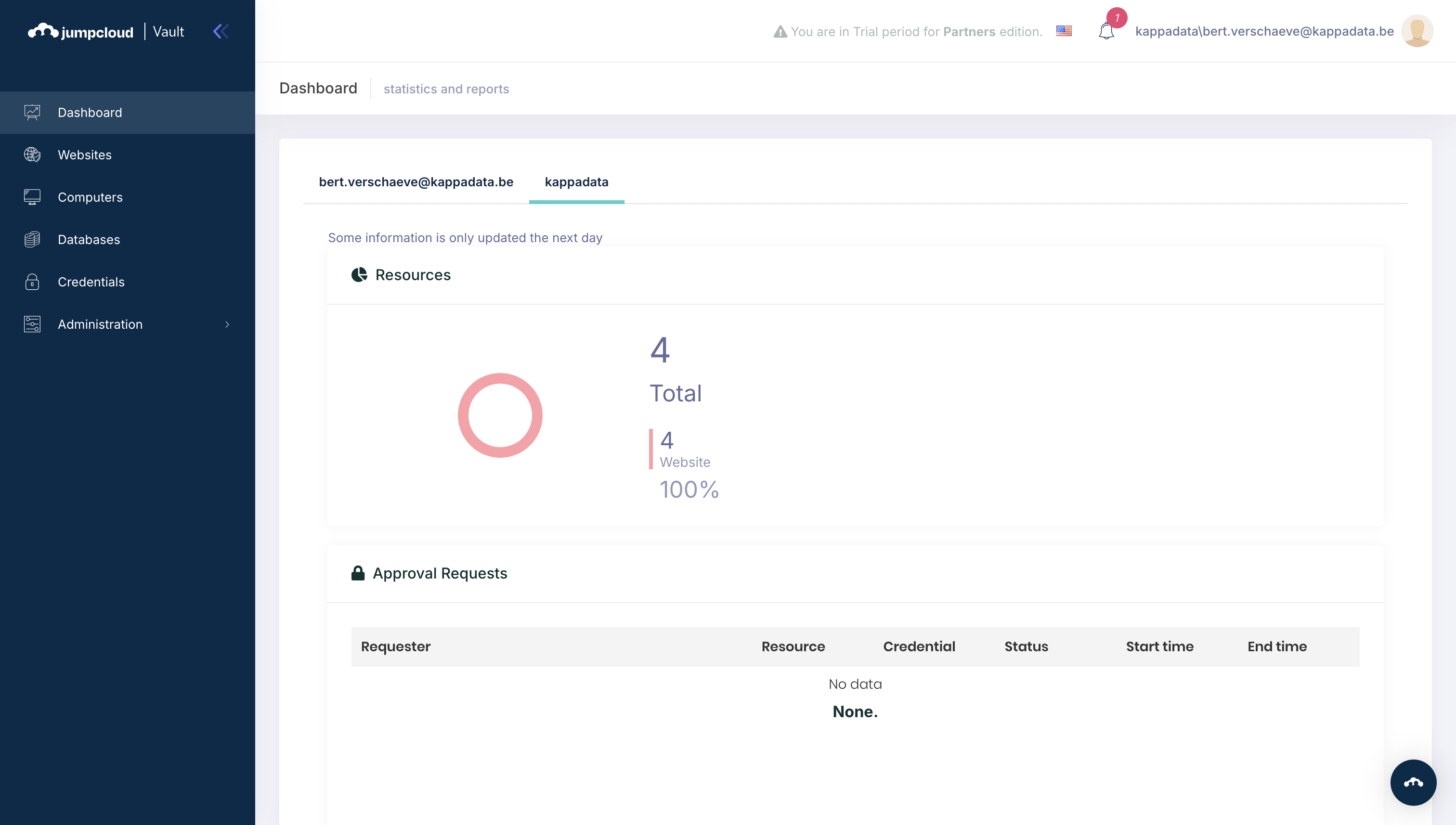Switch to bert.verschaeve@kappadata.be tab

(416, 182)
